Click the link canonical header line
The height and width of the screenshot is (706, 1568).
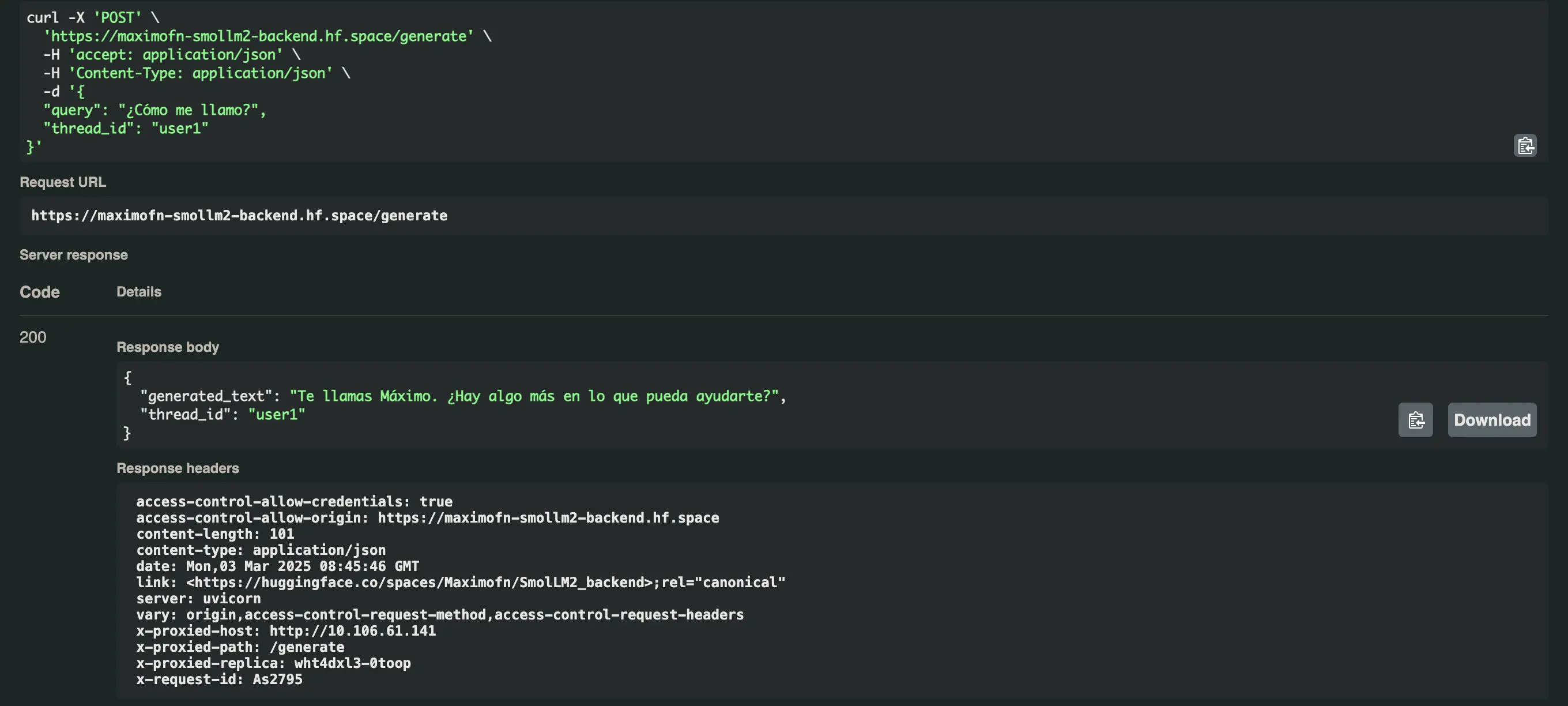tap(461, 583)
